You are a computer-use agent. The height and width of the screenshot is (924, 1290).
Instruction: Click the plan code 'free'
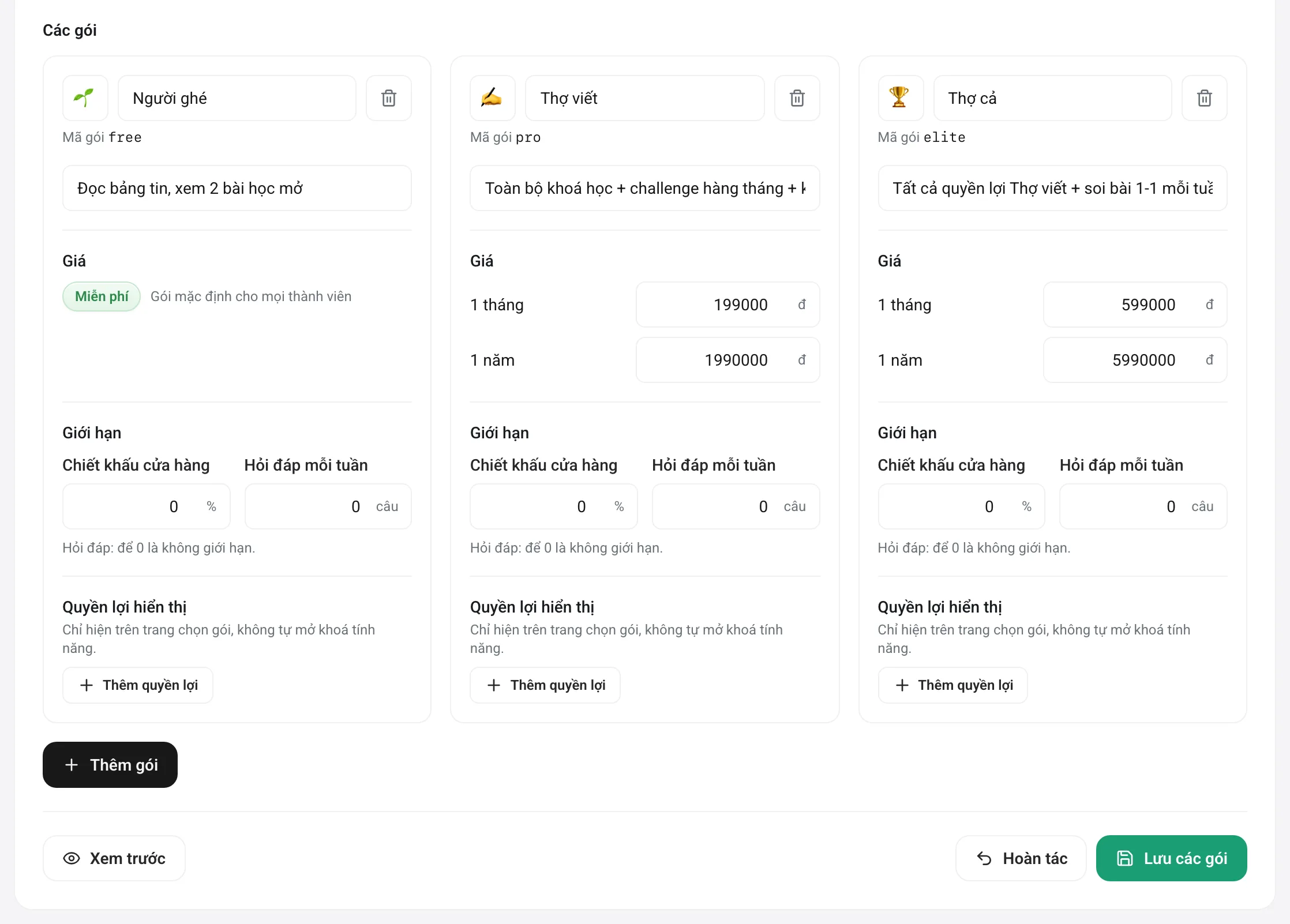coord(125,137)
